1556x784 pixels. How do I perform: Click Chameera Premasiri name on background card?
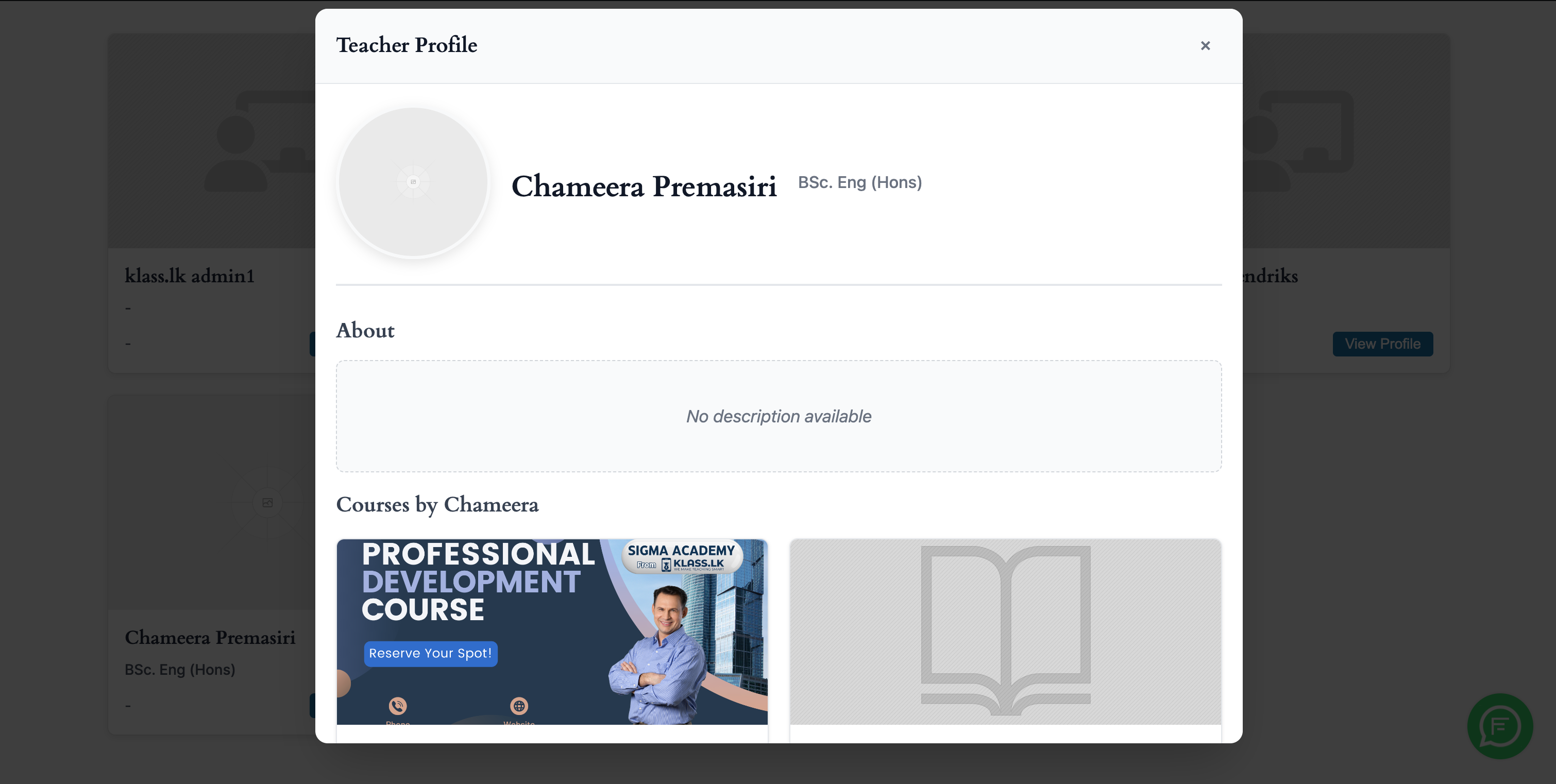[210, 637]
